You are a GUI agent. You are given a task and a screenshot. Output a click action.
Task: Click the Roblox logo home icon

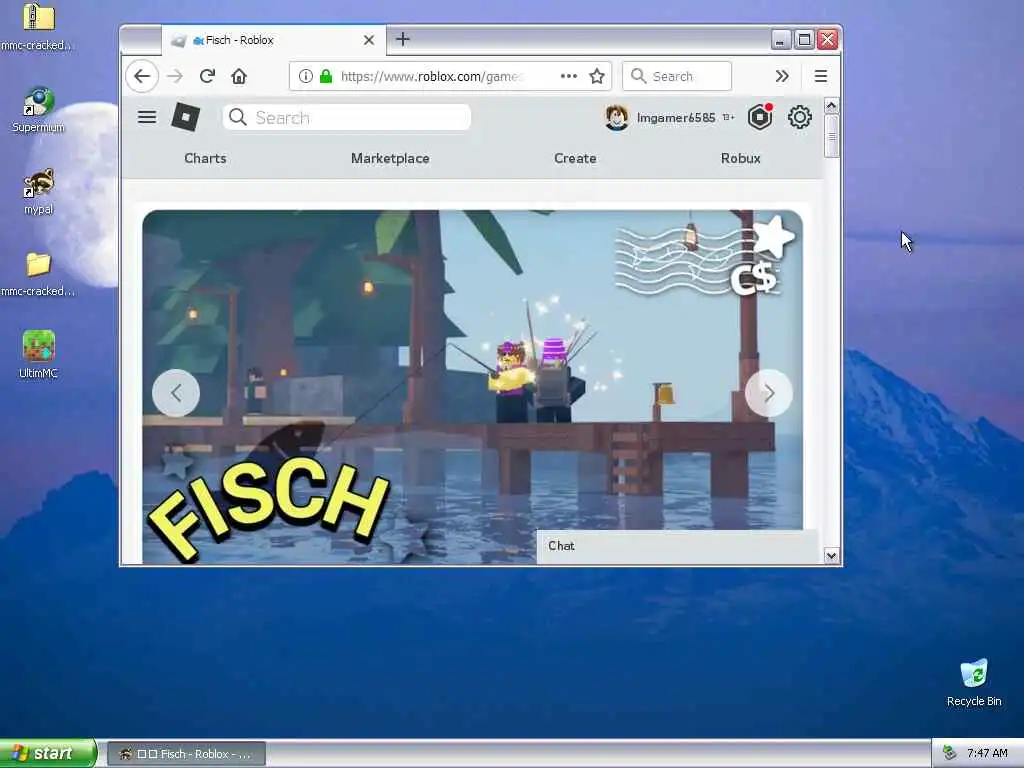[185, 118]
